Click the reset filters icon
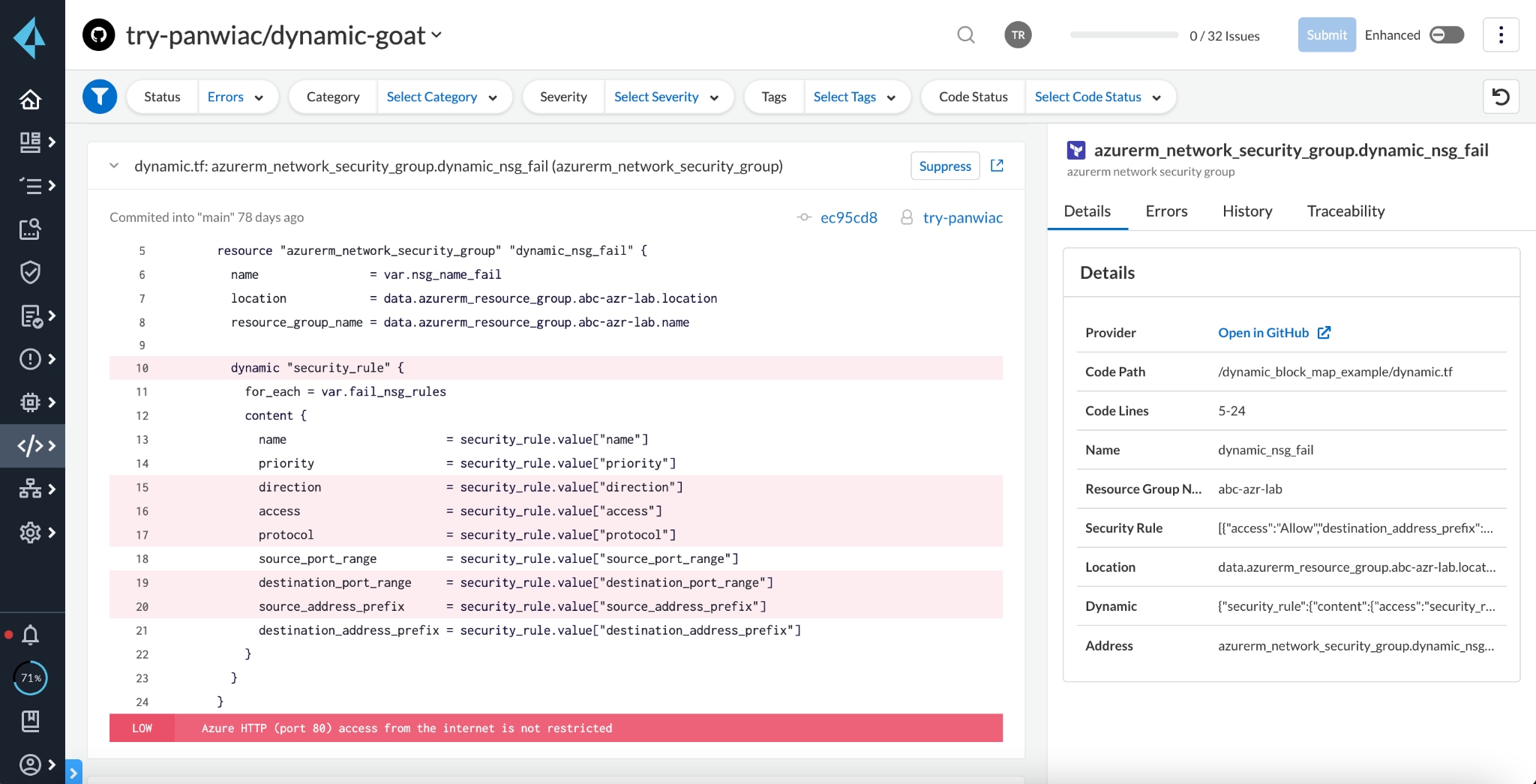Screen dimensions: 1536x784 click(1501, 97)
